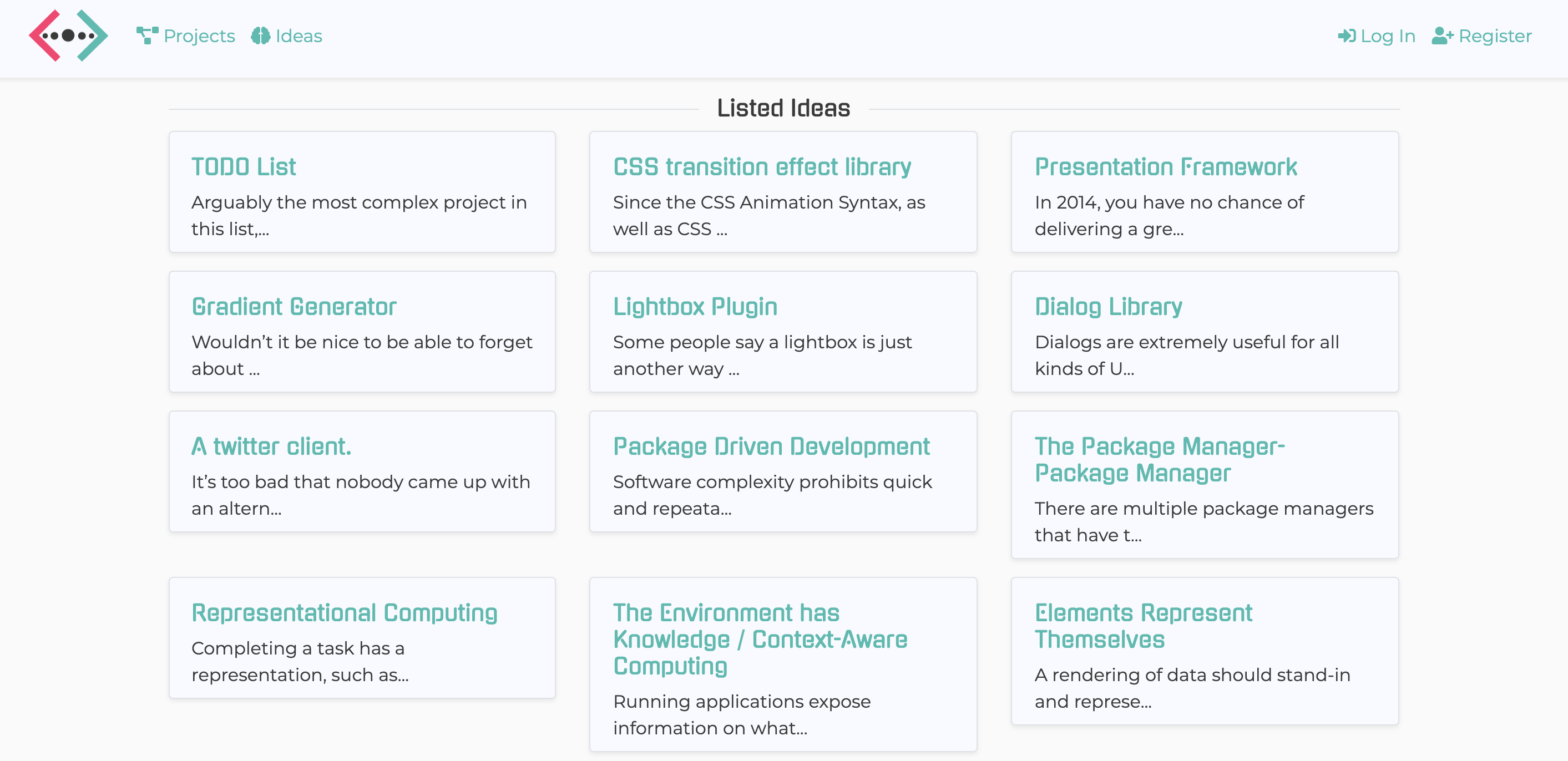Screen dimensions: 1568x761
Task: View the Lightbox Plugin idea
Action: pos(695,307)
